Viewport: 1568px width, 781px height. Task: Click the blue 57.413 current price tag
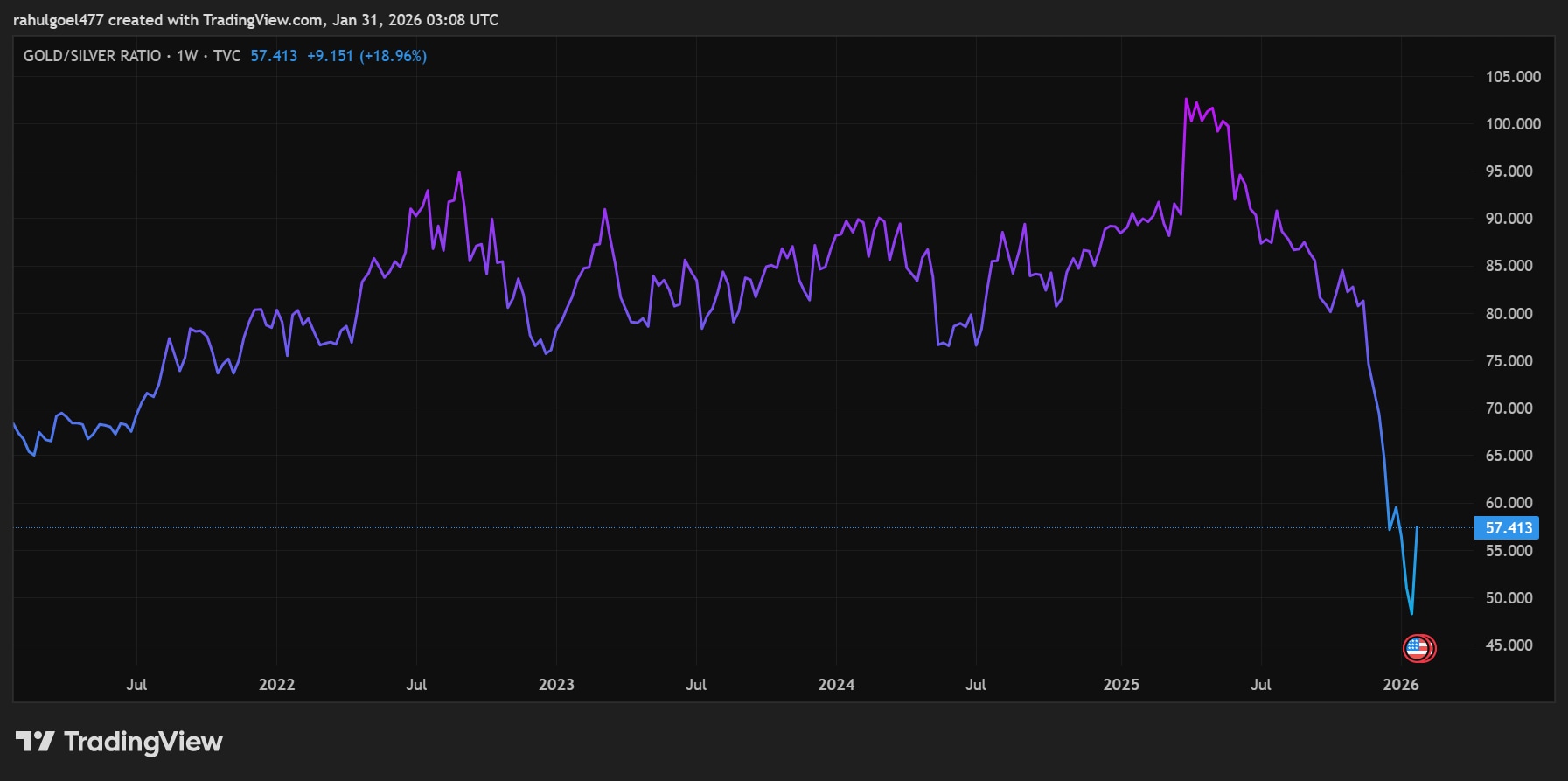coord(1508,527)
